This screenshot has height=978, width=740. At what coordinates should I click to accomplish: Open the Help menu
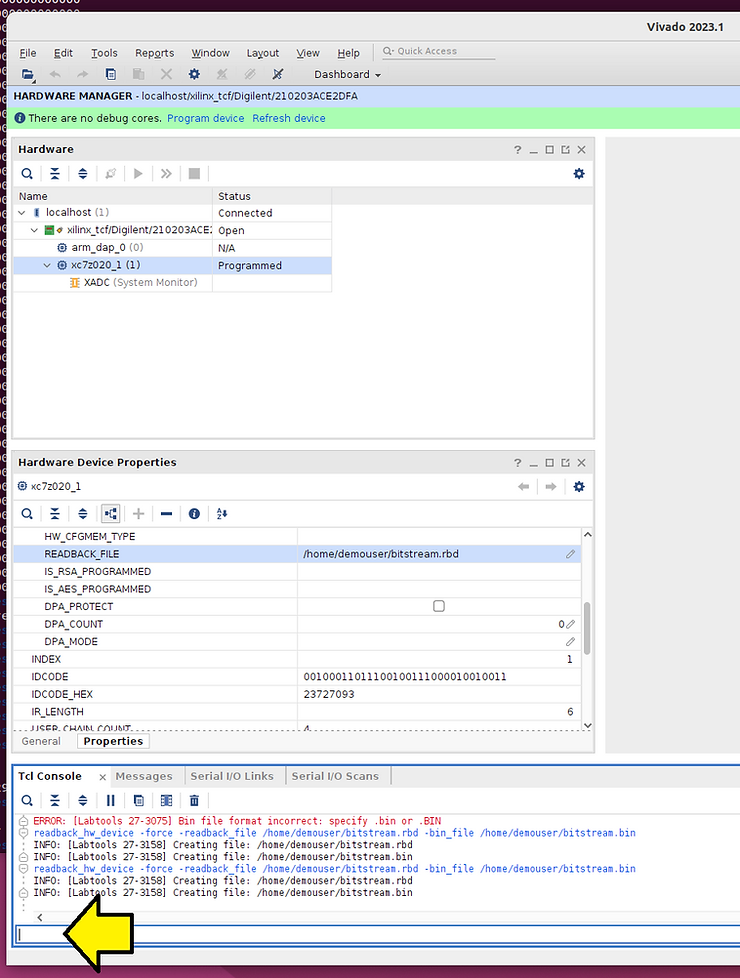pyautogui.click(x=348, y=53)
